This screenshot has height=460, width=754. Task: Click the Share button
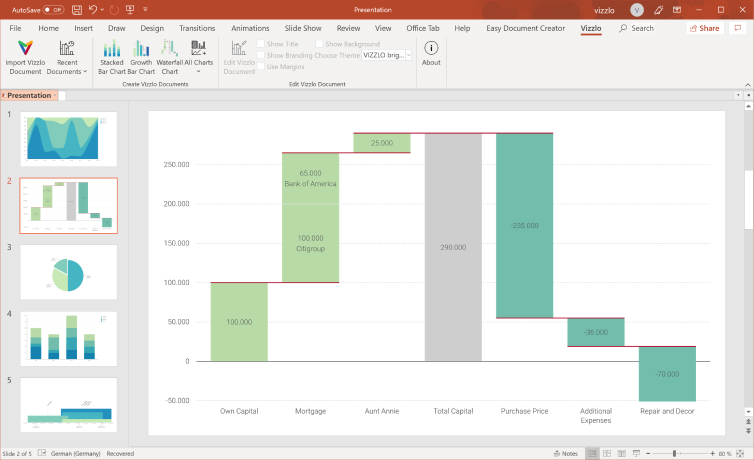click(x=705, y=28)
